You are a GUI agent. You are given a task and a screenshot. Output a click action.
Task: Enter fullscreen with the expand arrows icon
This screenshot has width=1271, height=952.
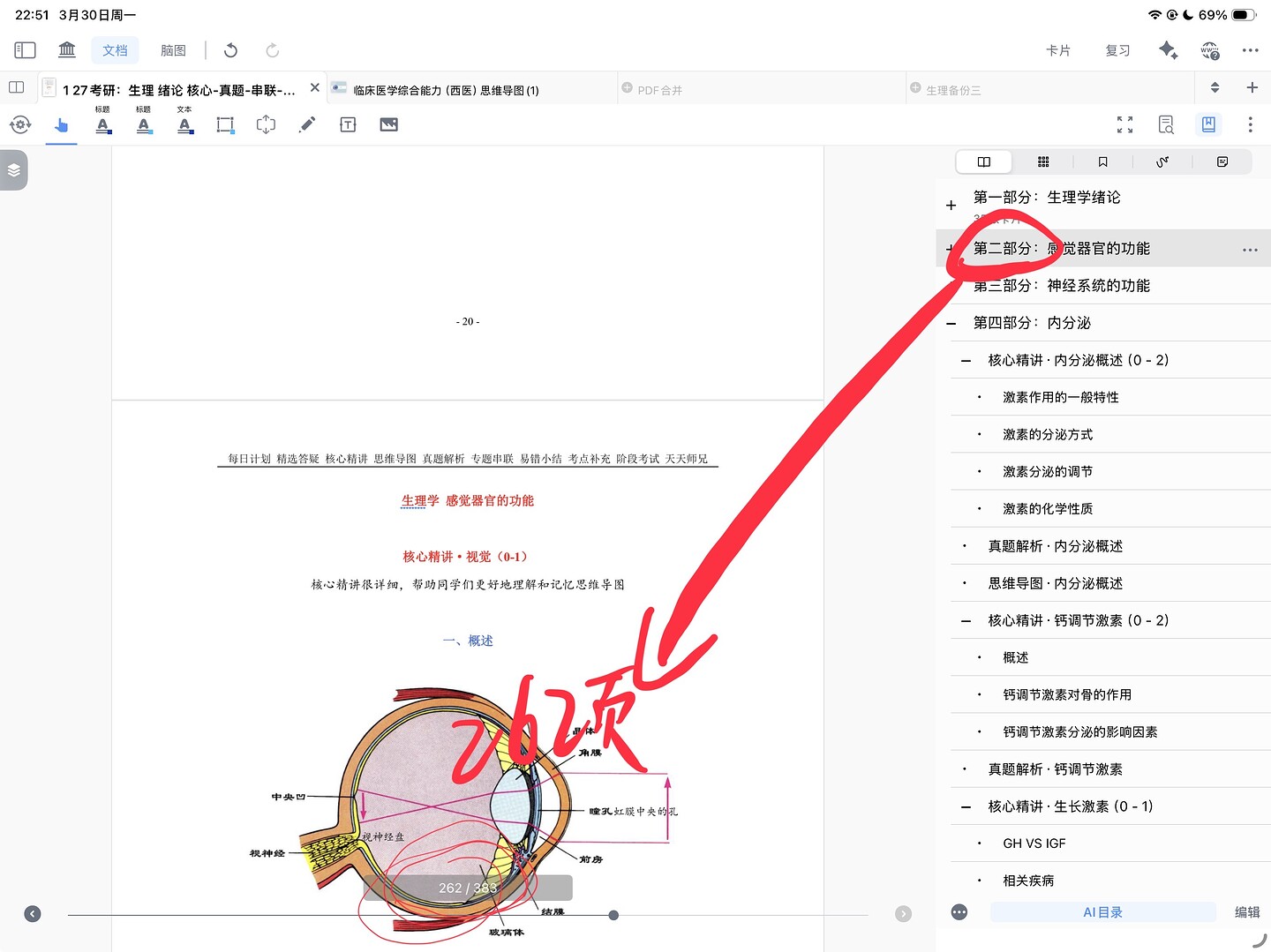[x=1124, y=124]
